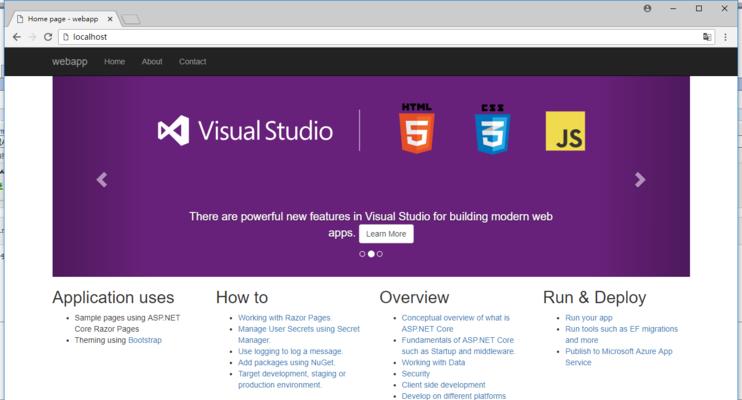The width and height of the screenshot is (742, 400).
Task: Click the browser forward arrow
Action: tap(32, 37)
